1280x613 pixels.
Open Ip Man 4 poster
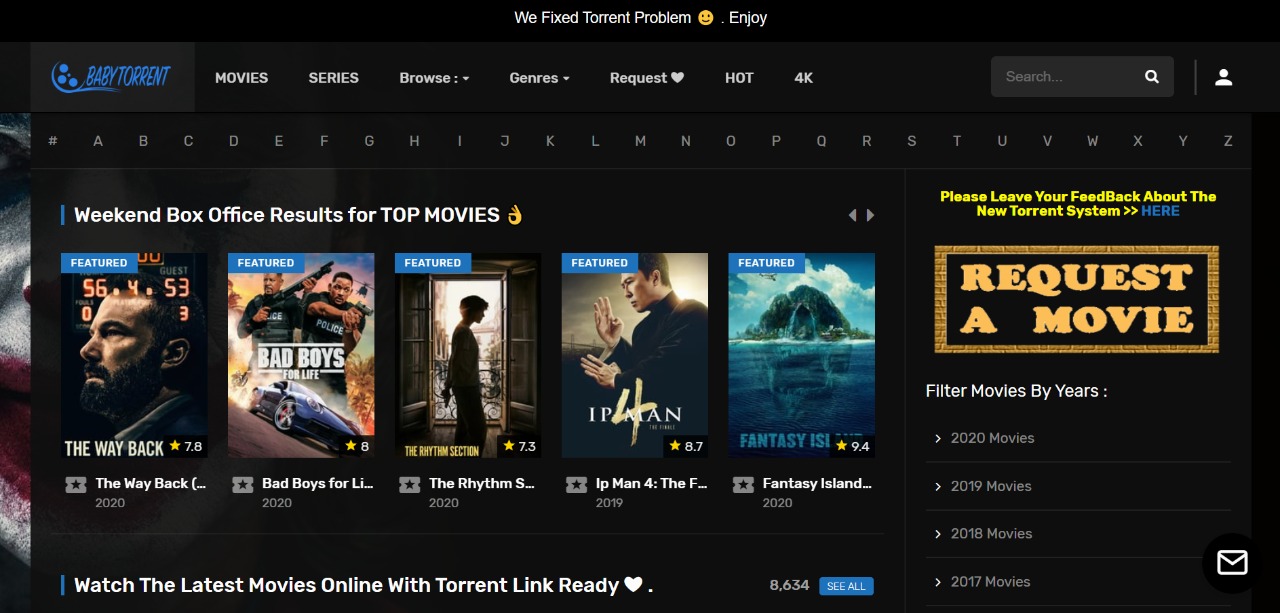[x=635, y=355]
